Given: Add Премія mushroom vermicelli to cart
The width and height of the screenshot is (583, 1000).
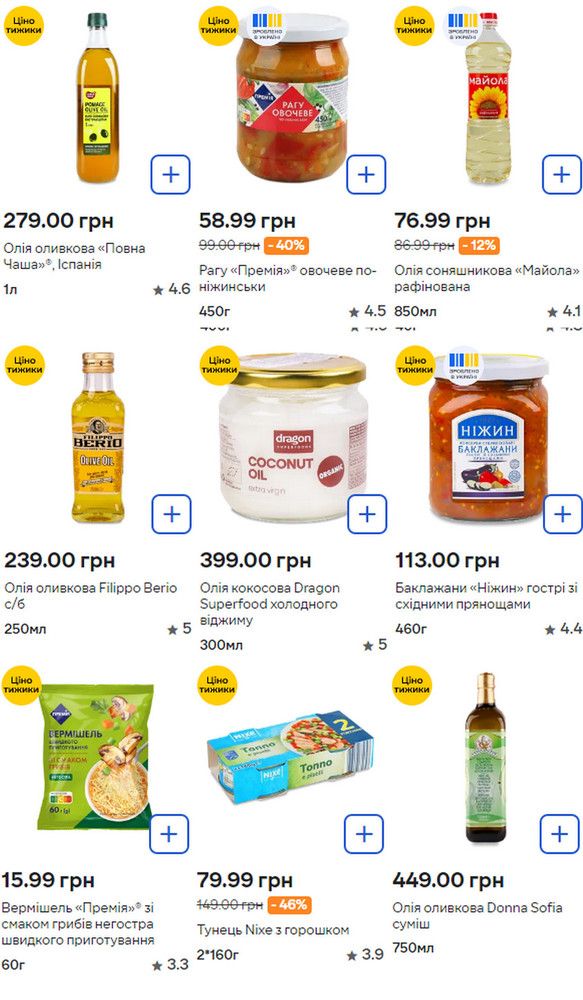Looking at the screenshot, I should click(169, 834).
